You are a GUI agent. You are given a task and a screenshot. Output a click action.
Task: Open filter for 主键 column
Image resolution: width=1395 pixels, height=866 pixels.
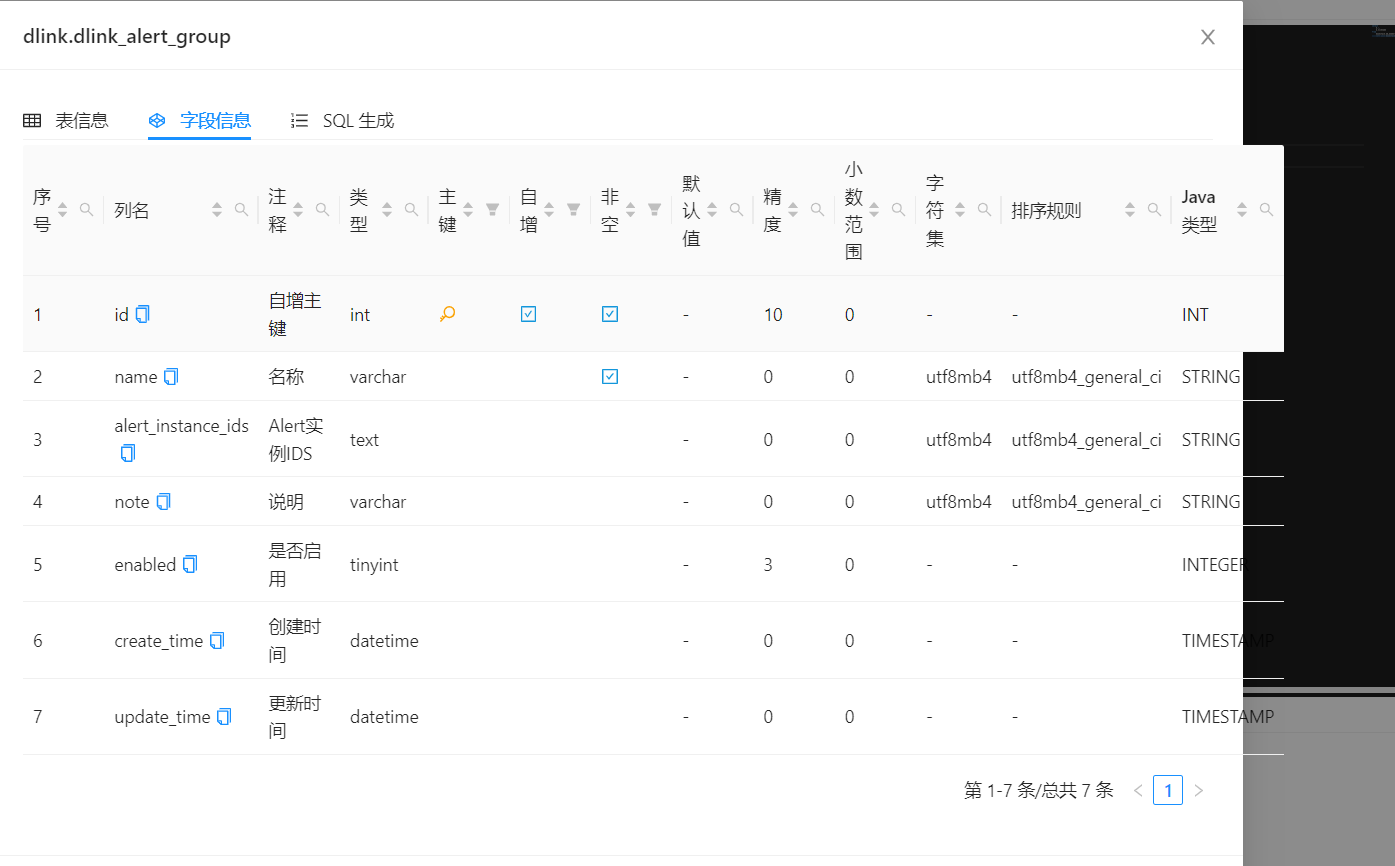(x=493, y=210)
